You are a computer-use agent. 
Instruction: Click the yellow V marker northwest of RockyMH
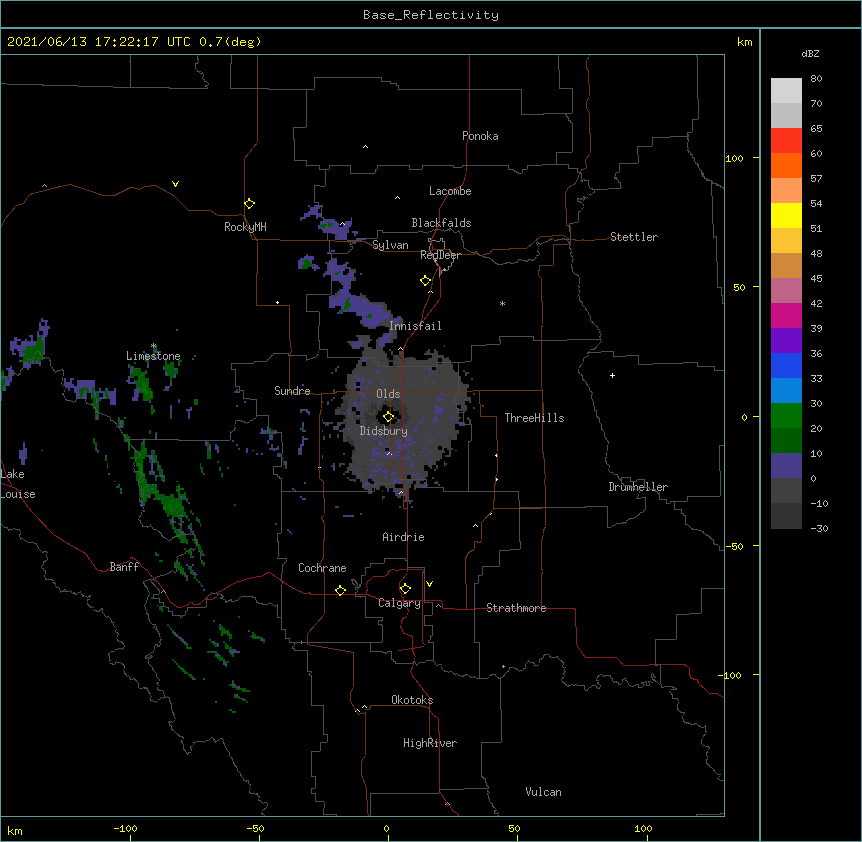pos(175,184)
